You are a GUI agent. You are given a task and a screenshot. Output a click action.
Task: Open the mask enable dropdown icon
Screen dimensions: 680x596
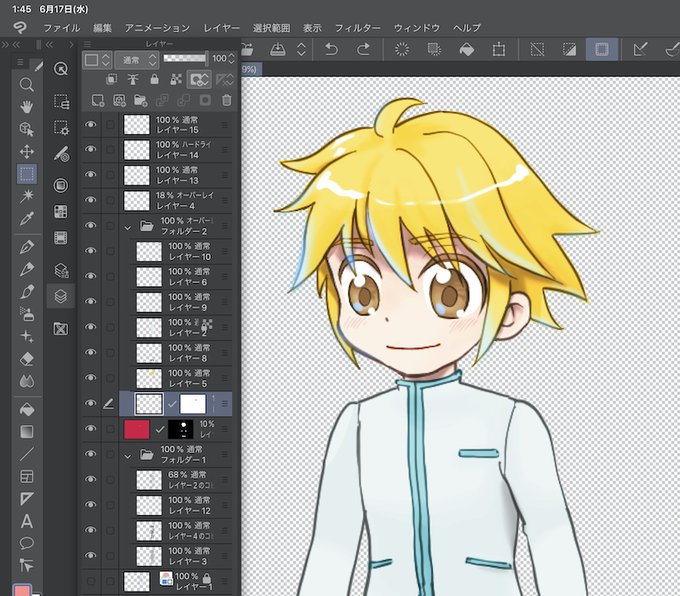coord(199,79)
